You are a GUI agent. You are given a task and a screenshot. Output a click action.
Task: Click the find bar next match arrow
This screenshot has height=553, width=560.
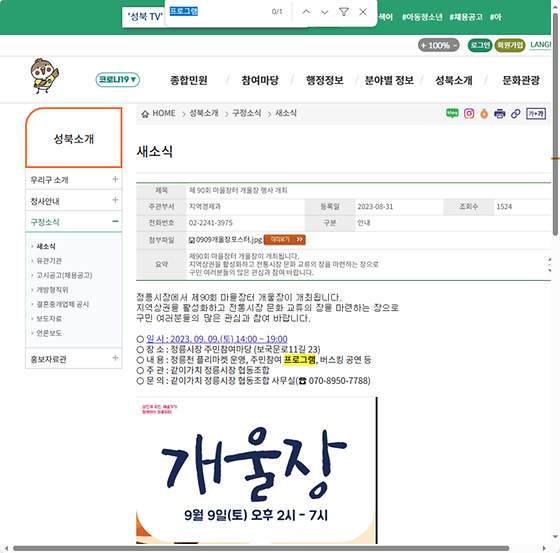[x=325, y=12]
